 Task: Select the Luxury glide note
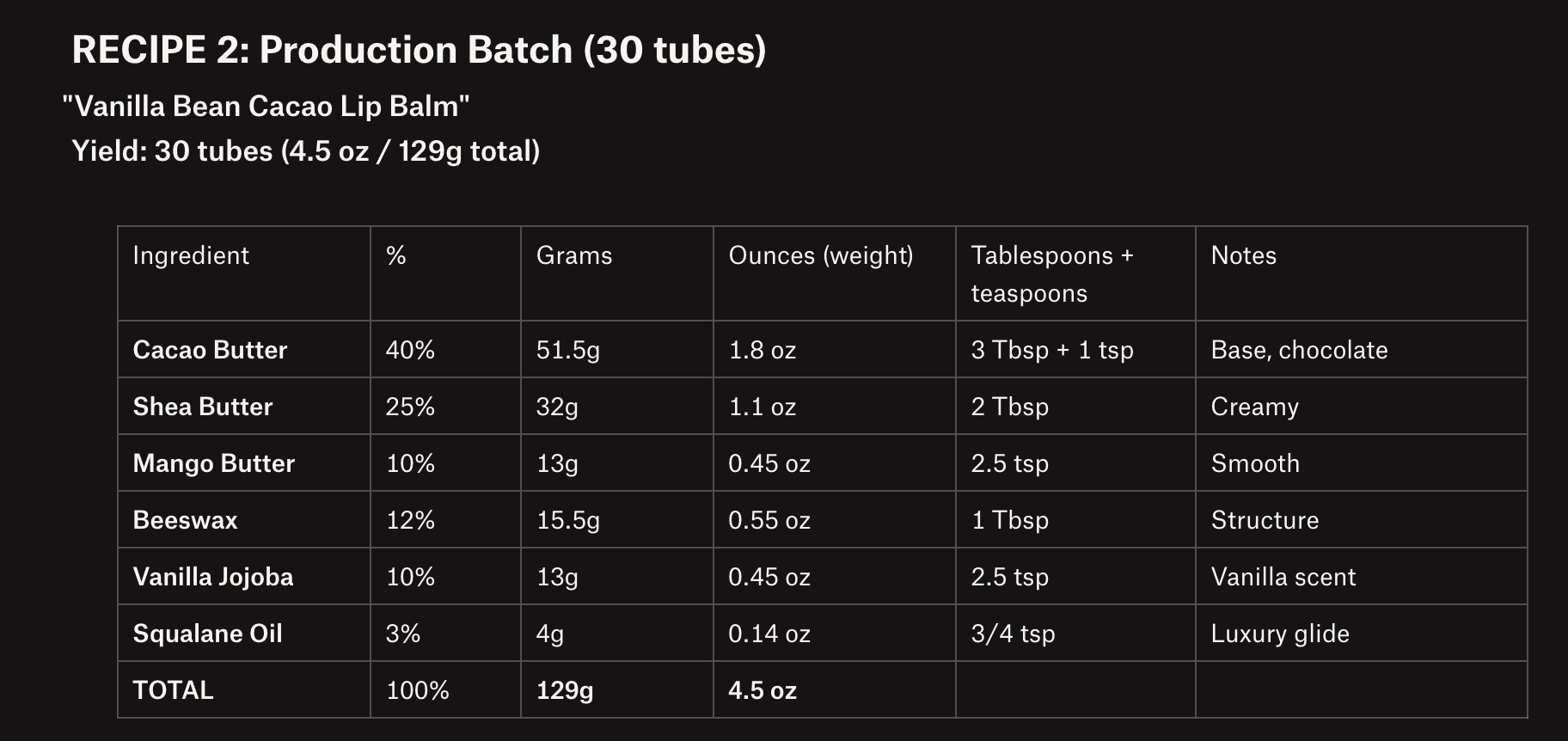pos(1280,634)
